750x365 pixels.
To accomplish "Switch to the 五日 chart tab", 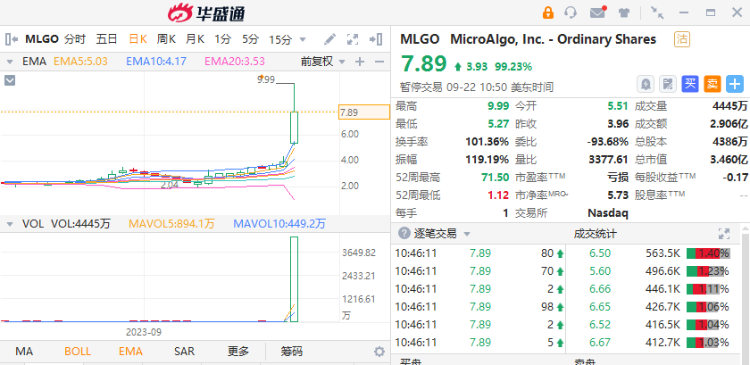I will (x=106, y=39).
